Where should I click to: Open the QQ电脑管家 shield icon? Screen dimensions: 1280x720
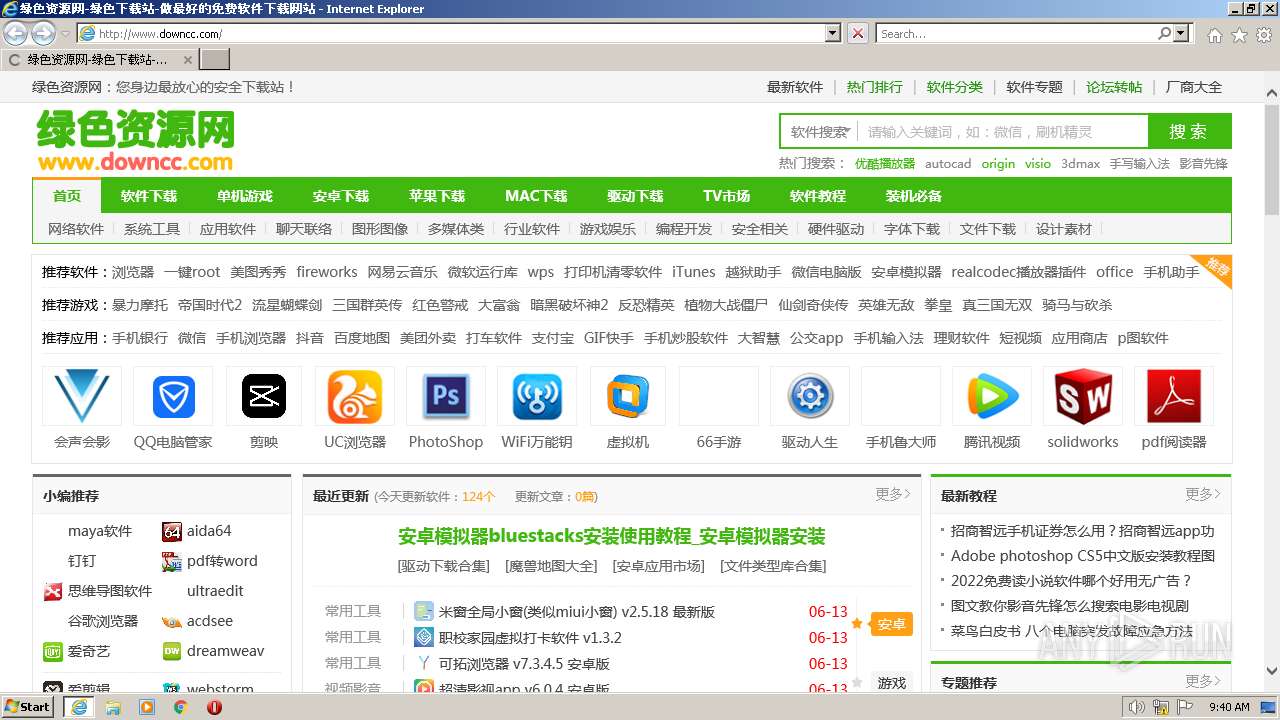tap(173, 397)
